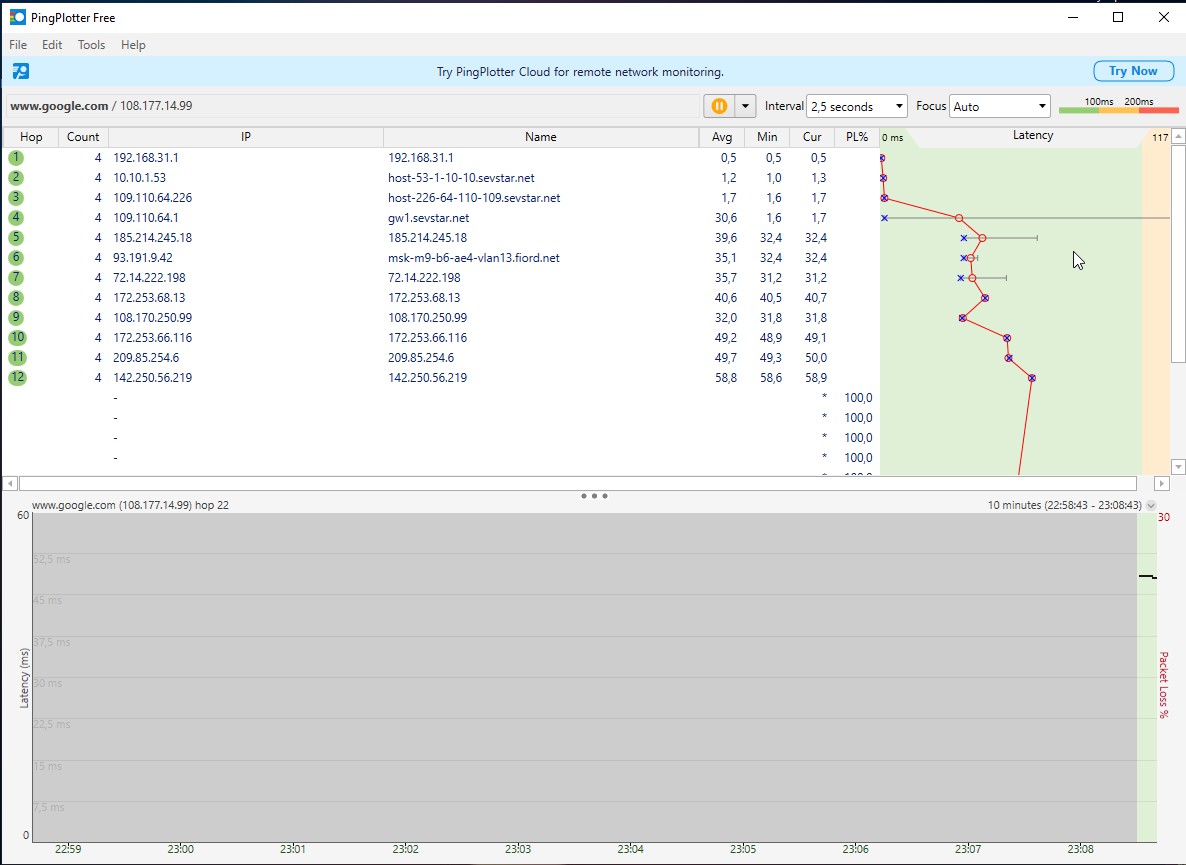The width and height of the screenshot is (1186, 865).
Task: Click the 100ms 200ms latency color scale
Action: [1118, 106]
